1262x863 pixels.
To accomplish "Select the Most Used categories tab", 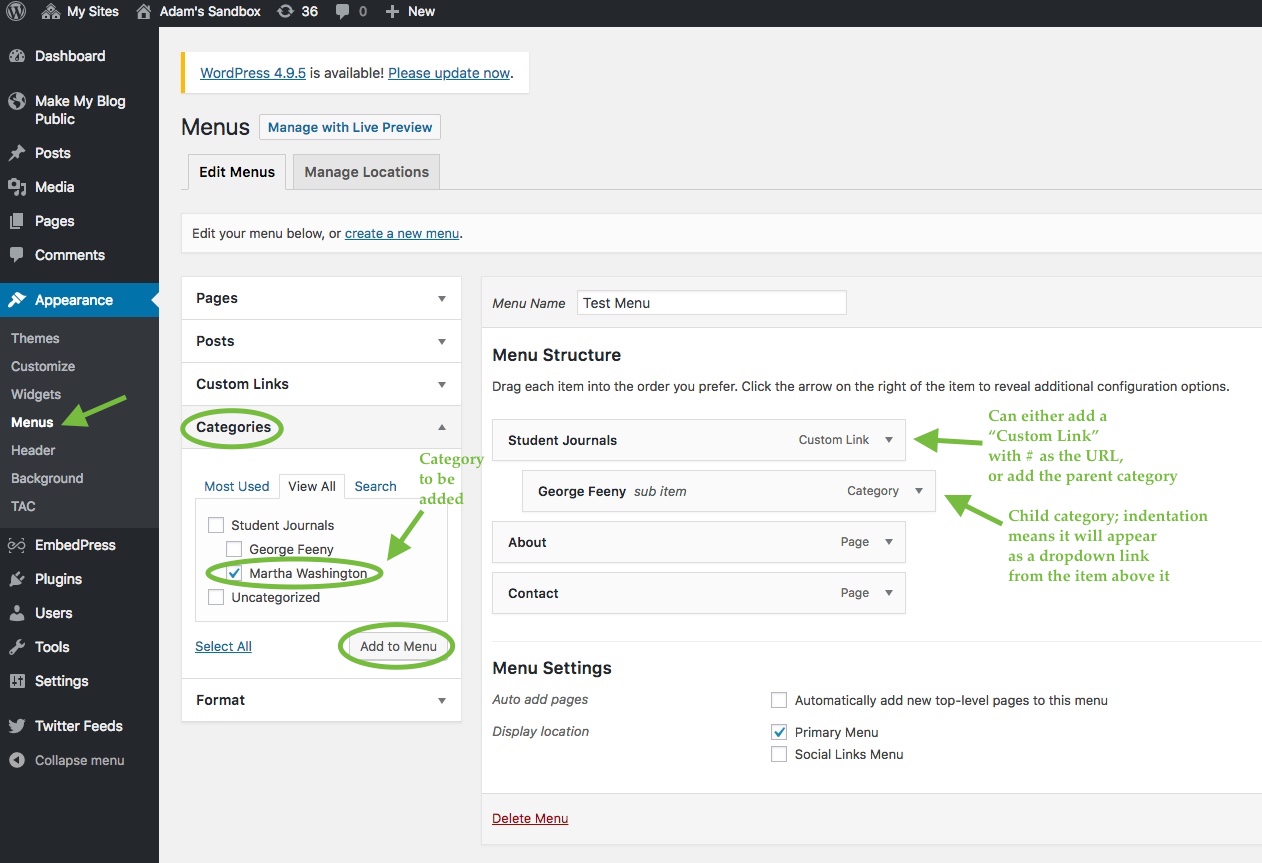I will pyautogui.click(x=237, y=486).
